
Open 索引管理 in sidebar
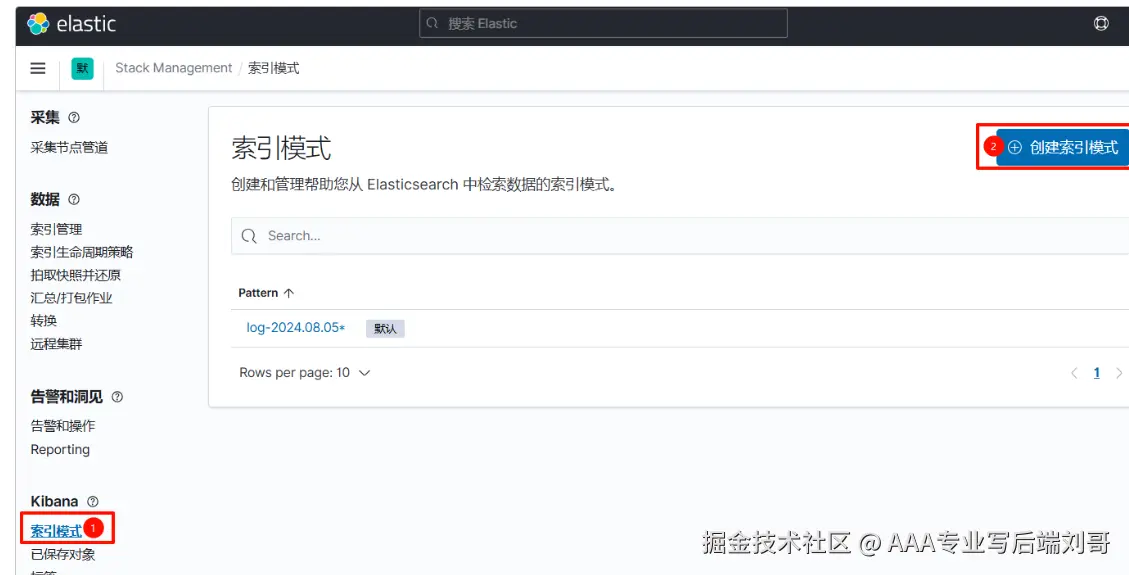tap(56, 230)
